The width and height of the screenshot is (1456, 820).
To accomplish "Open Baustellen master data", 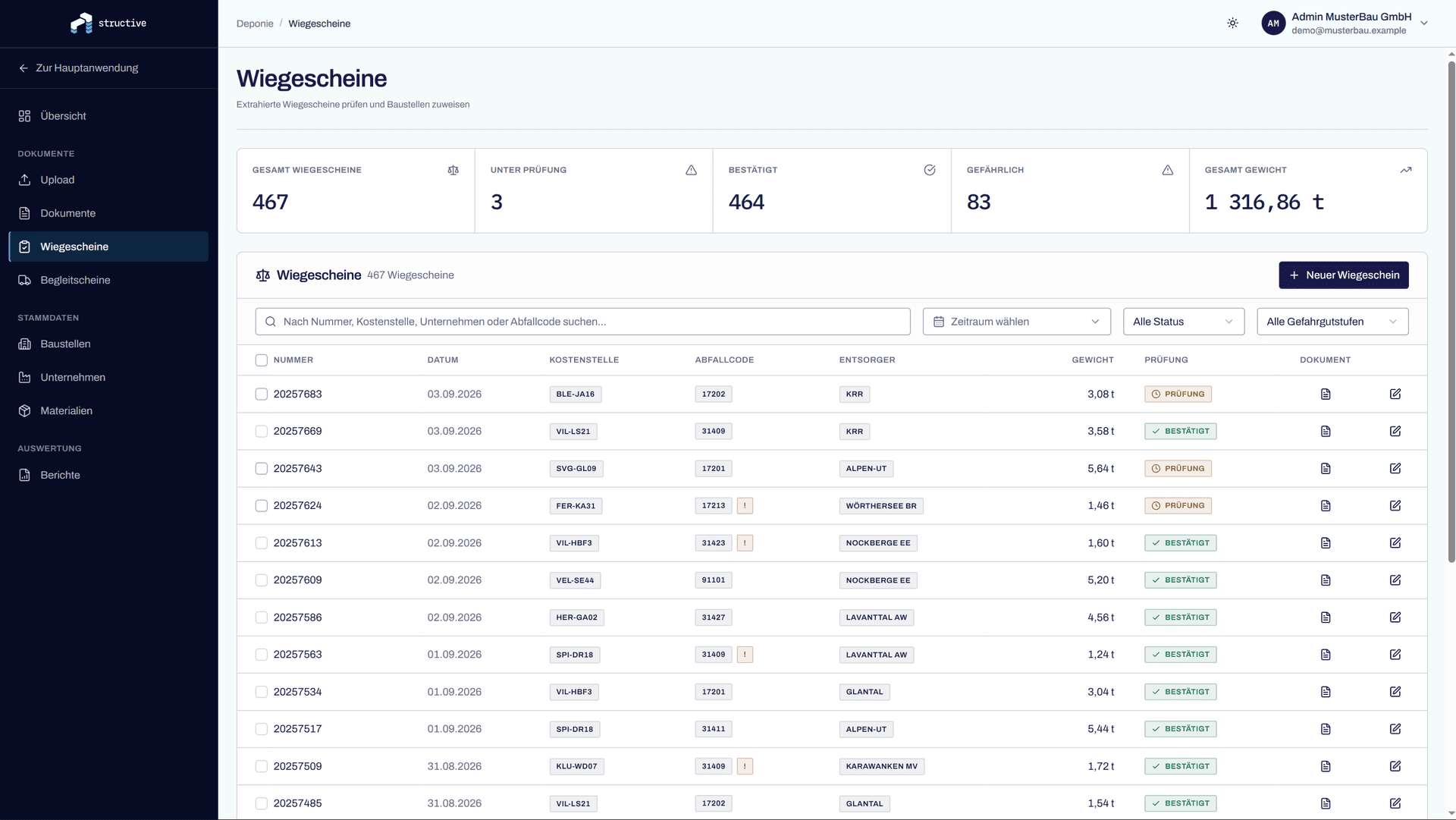I will click(108, 344).
